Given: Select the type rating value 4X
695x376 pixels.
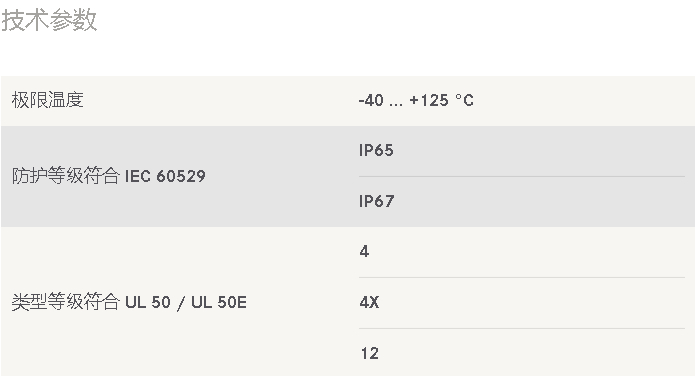Looking at the screenshot, I should [x=369, y=302].
